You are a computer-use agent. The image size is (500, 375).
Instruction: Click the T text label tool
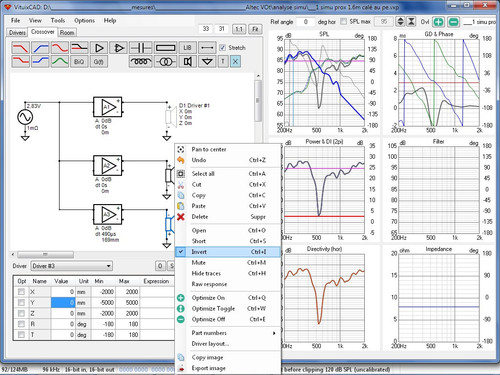[x=223, y=61]
